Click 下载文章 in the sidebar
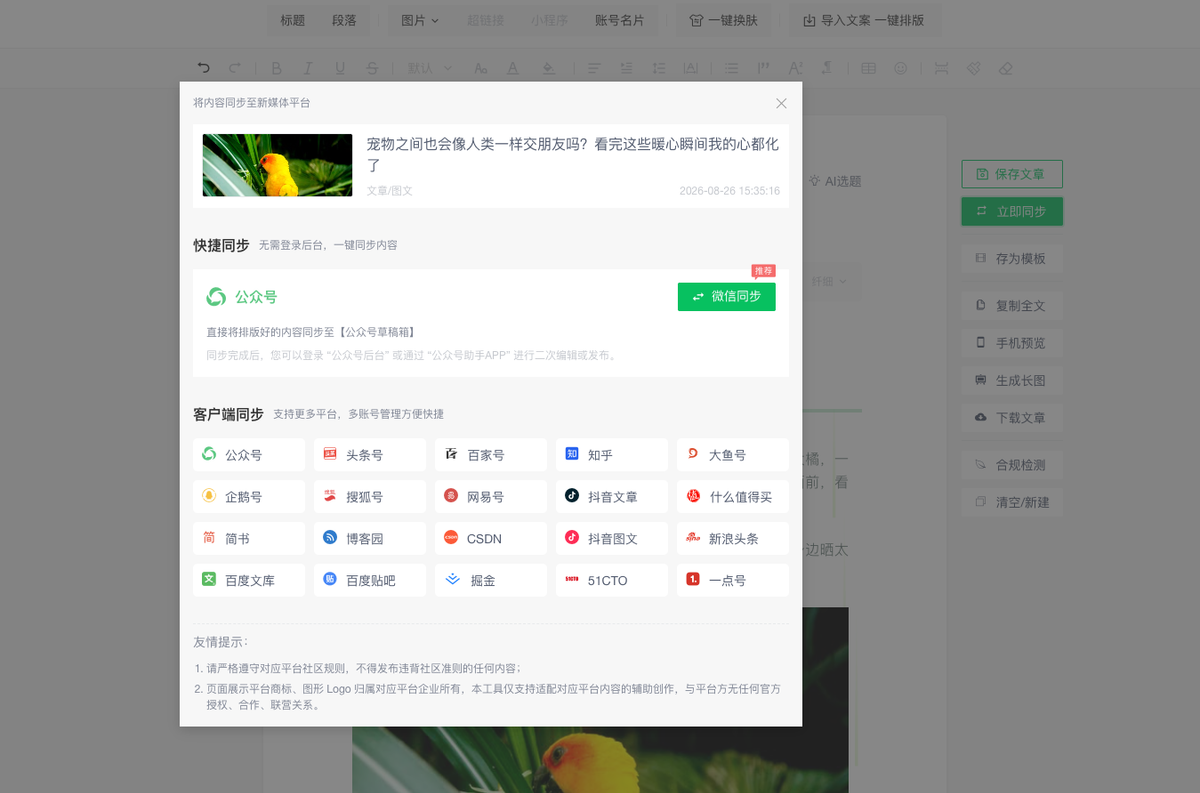 (x=1012, y=418)
